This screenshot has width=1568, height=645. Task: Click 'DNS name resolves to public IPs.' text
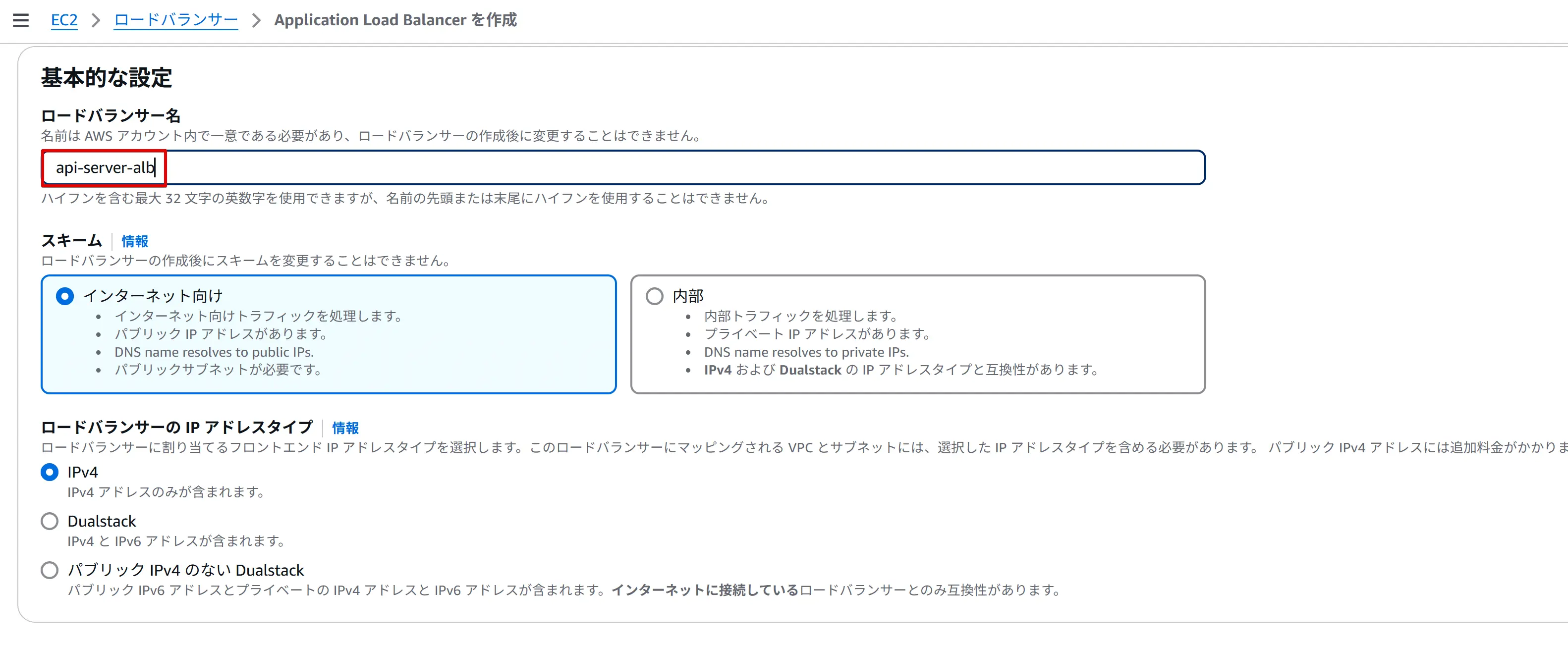click(x=214, y=352)
